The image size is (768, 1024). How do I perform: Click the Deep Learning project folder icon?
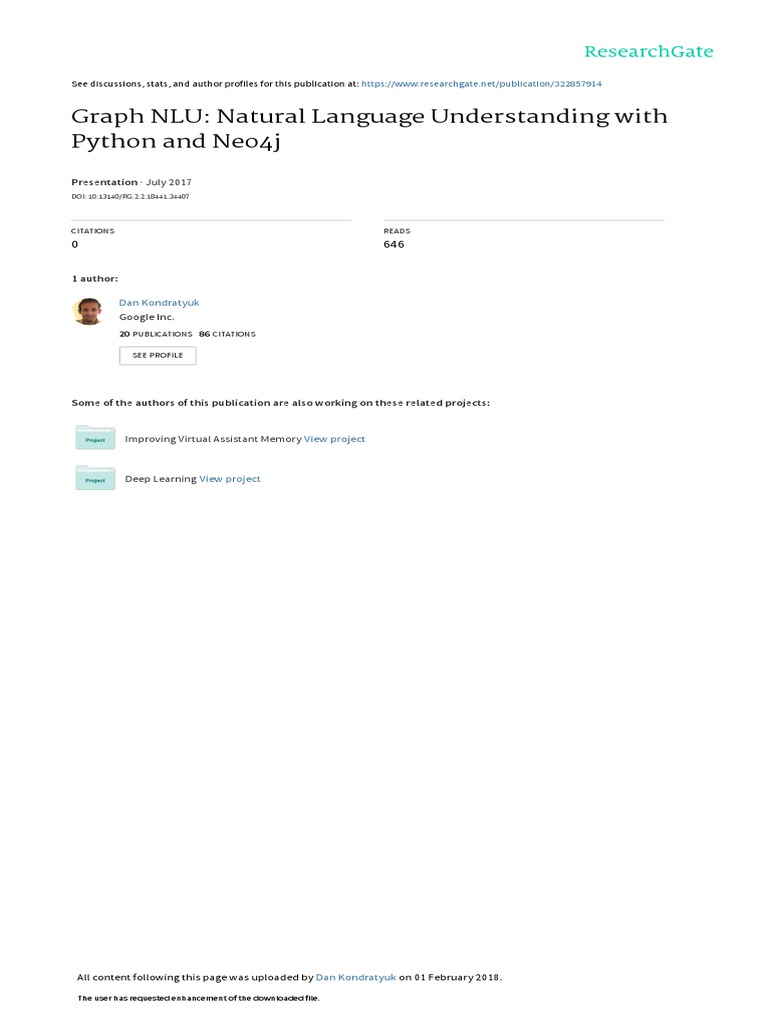(95, 478)
